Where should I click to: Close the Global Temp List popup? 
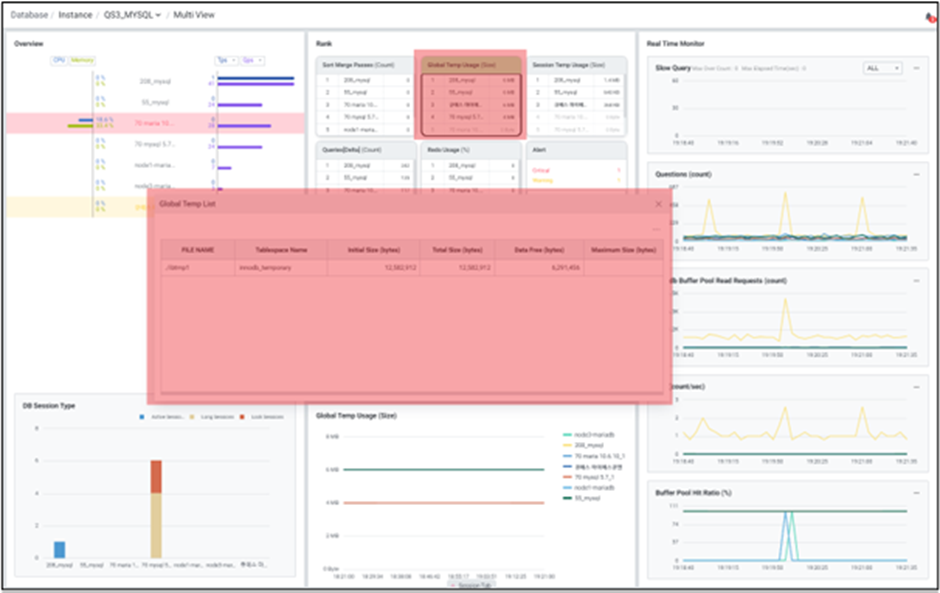pyautogui.click(x=658, y=203)
